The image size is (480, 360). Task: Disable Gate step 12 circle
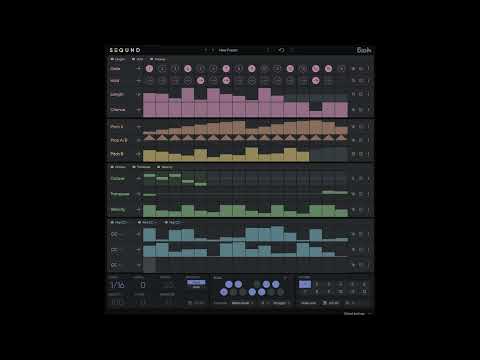tap(290, 69)
